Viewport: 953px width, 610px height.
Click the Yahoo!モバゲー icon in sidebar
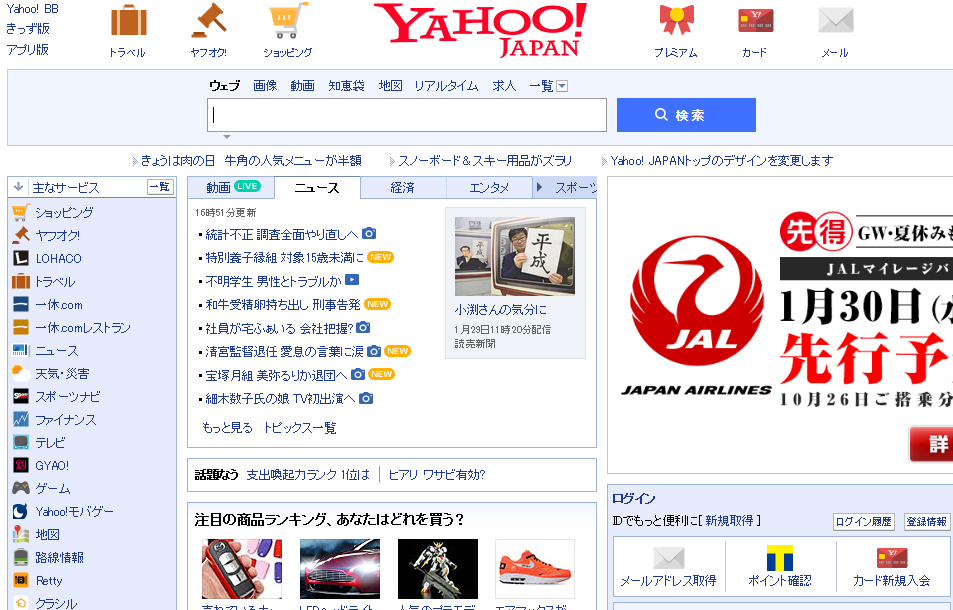21,511
